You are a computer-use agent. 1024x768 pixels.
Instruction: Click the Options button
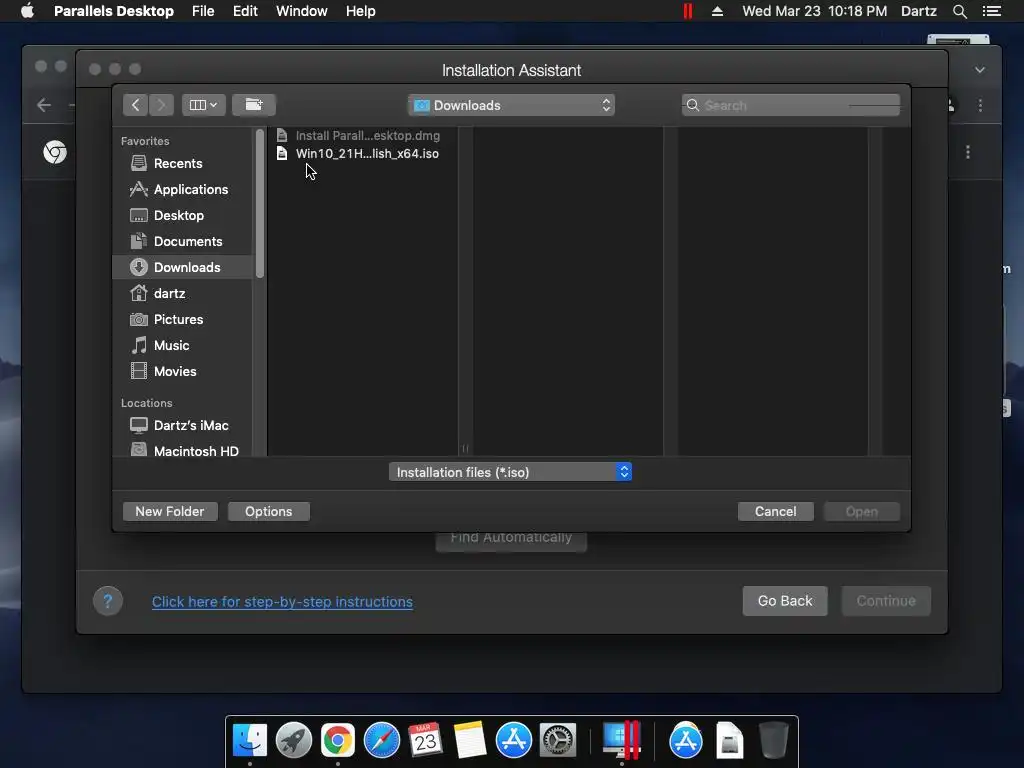[268, 511]
